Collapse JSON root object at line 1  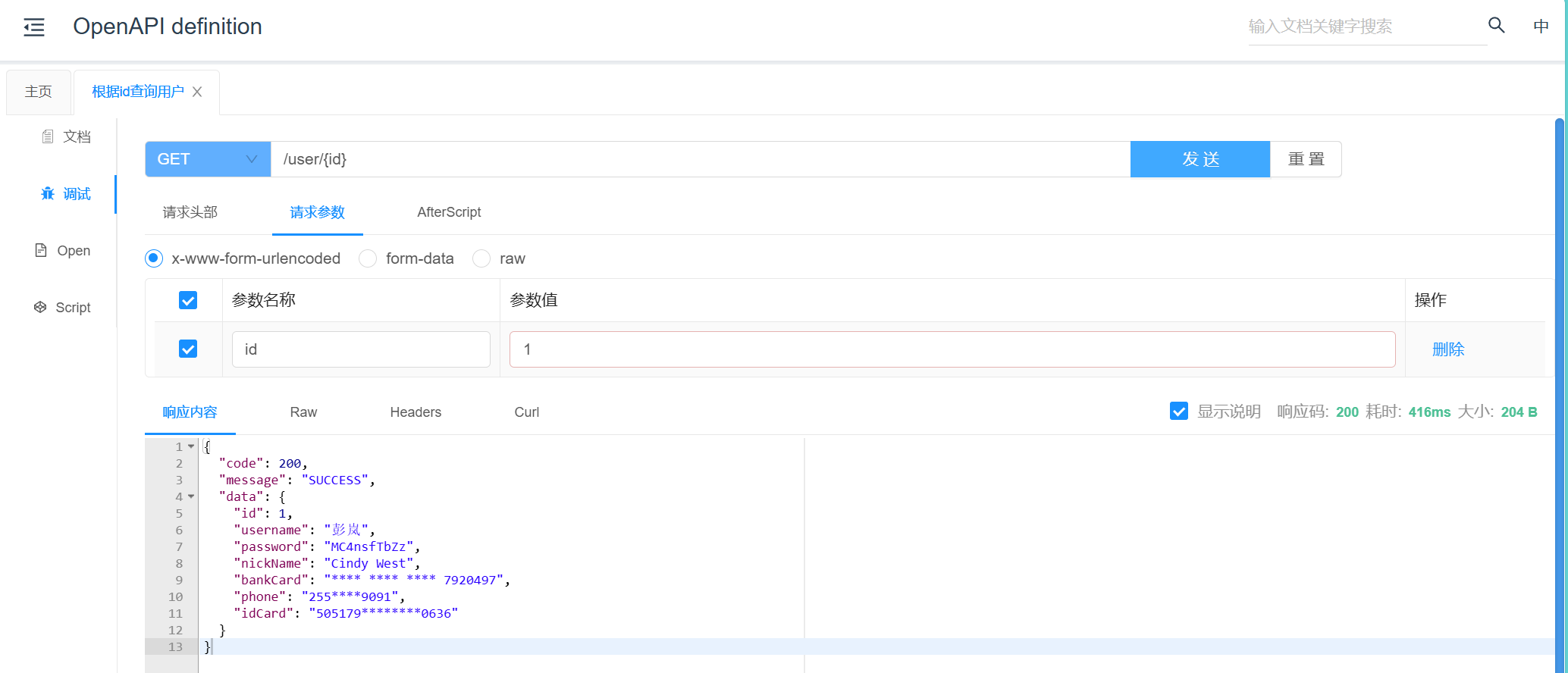click(x=191, y=446)
